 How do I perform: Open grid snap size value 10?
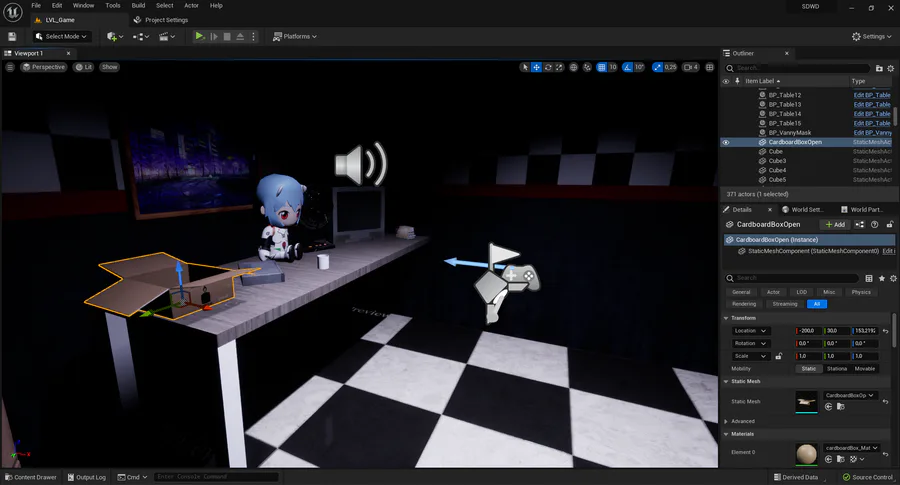pos(612,67)
